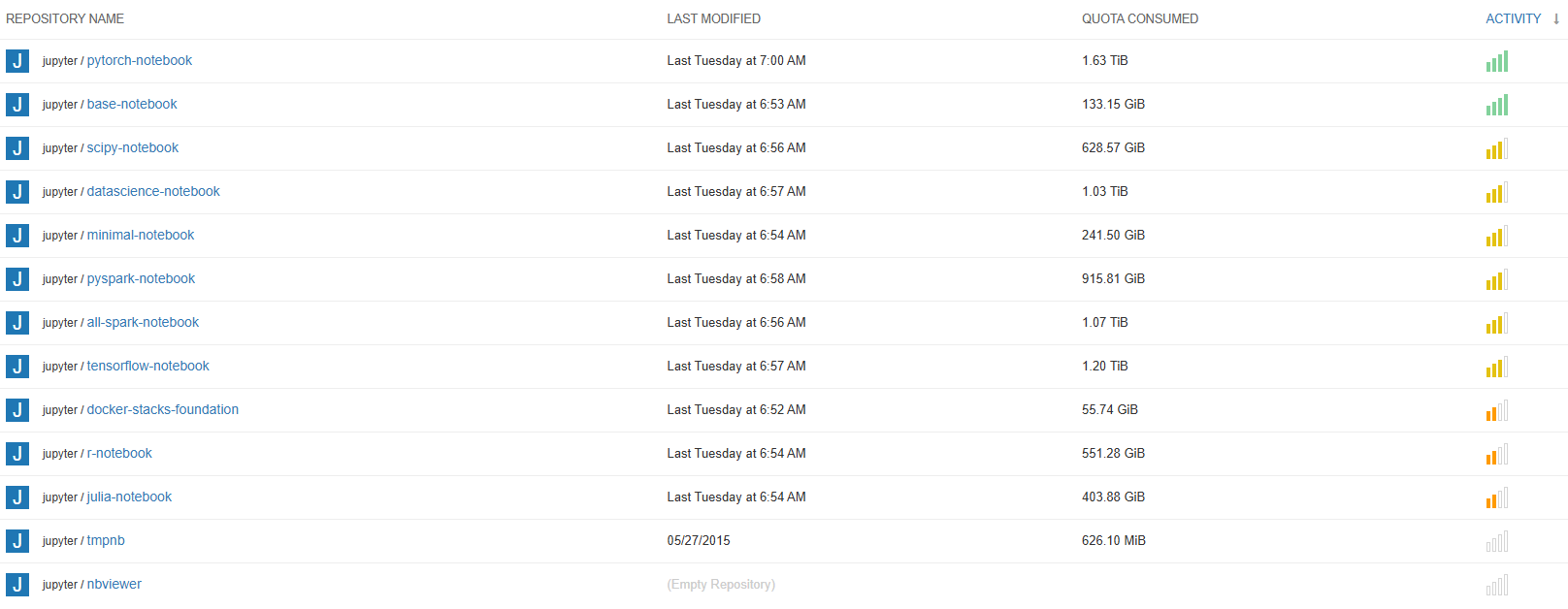
Task: Open the tensorflow-notebook repository link
Action: [147, 366]
